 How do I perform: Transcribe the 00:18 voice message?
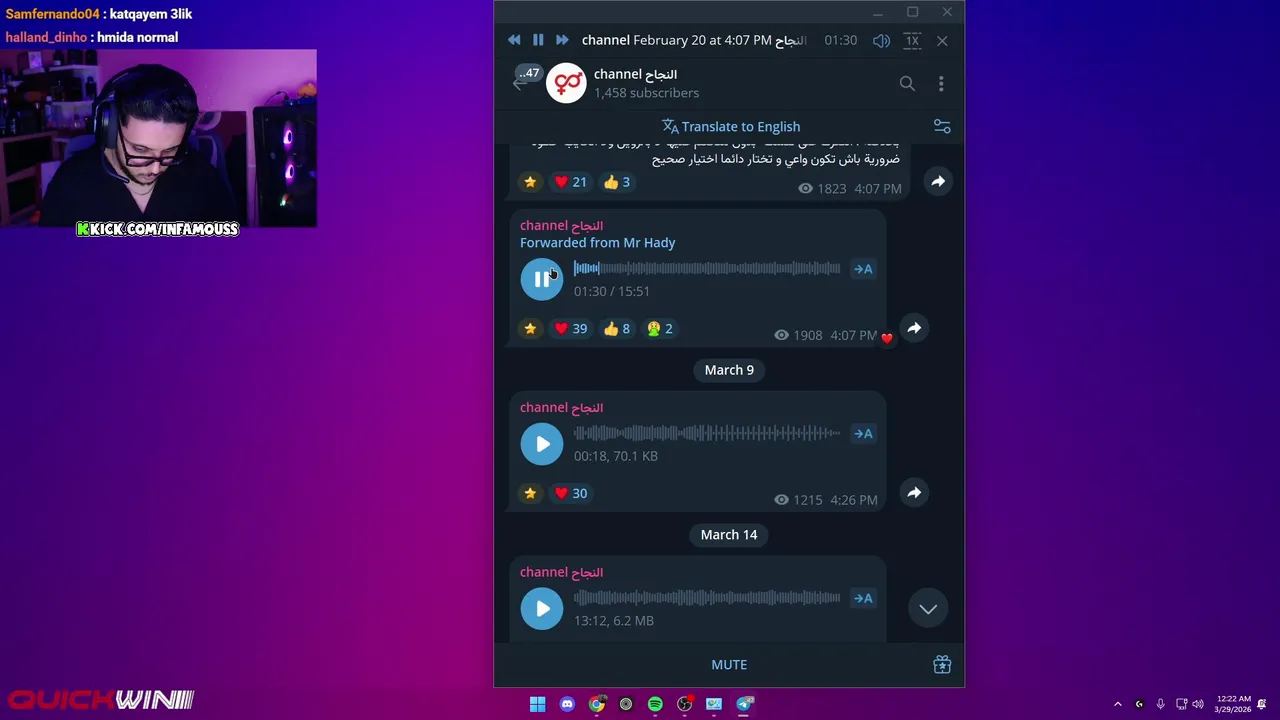[x=863, y=434]
